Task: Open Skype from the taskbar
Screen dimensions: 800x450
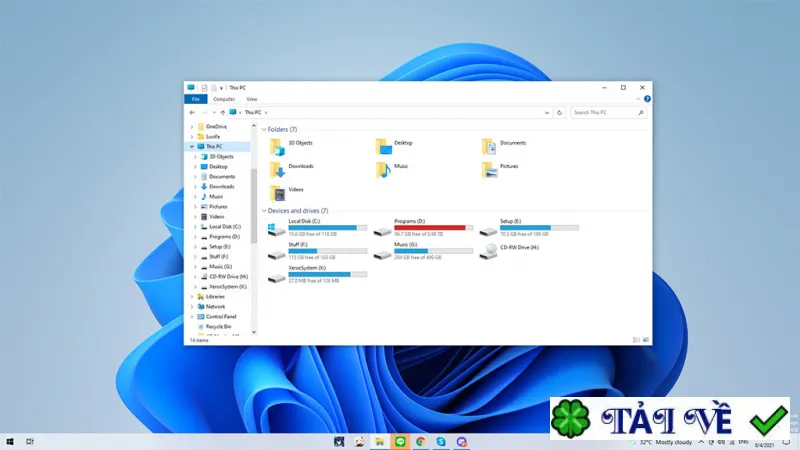Action: click(441, 441)
